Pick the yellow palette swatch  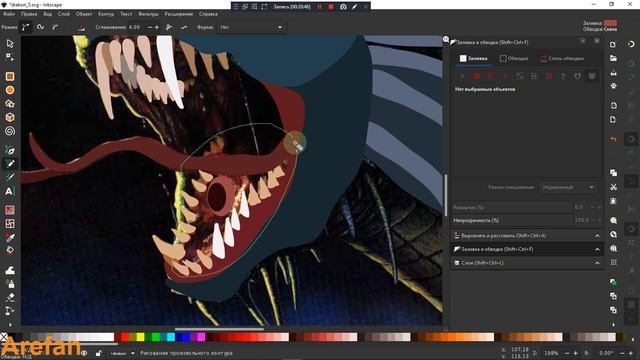tap(140, 337)
